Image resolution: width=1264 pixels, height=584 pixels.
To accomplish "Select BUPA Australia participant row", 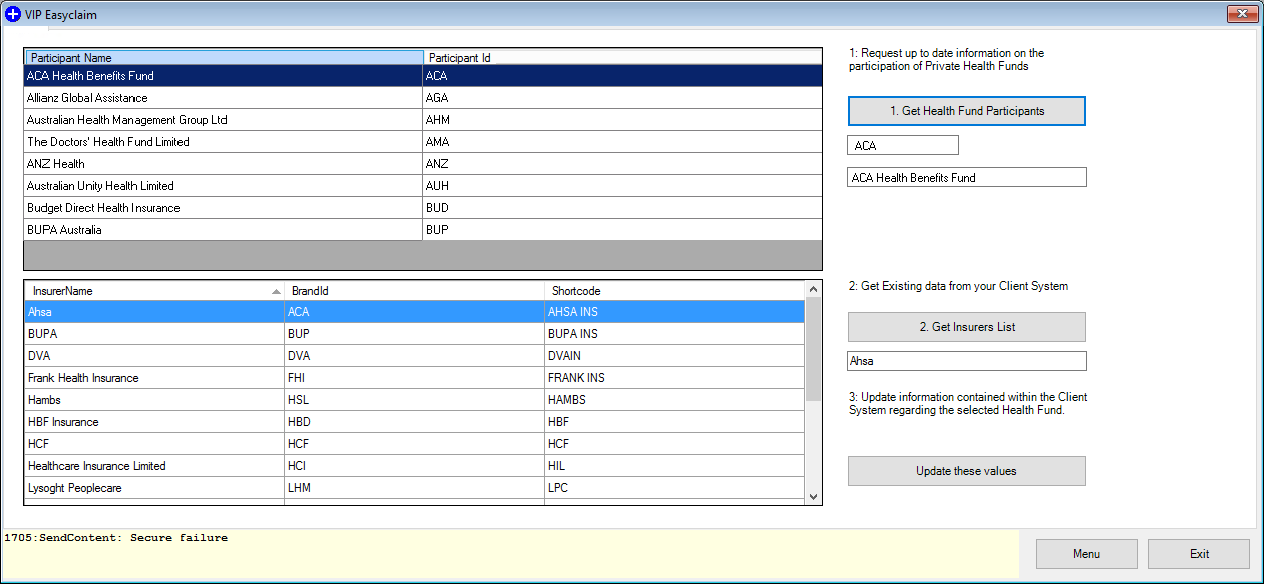I will (423, 230).
